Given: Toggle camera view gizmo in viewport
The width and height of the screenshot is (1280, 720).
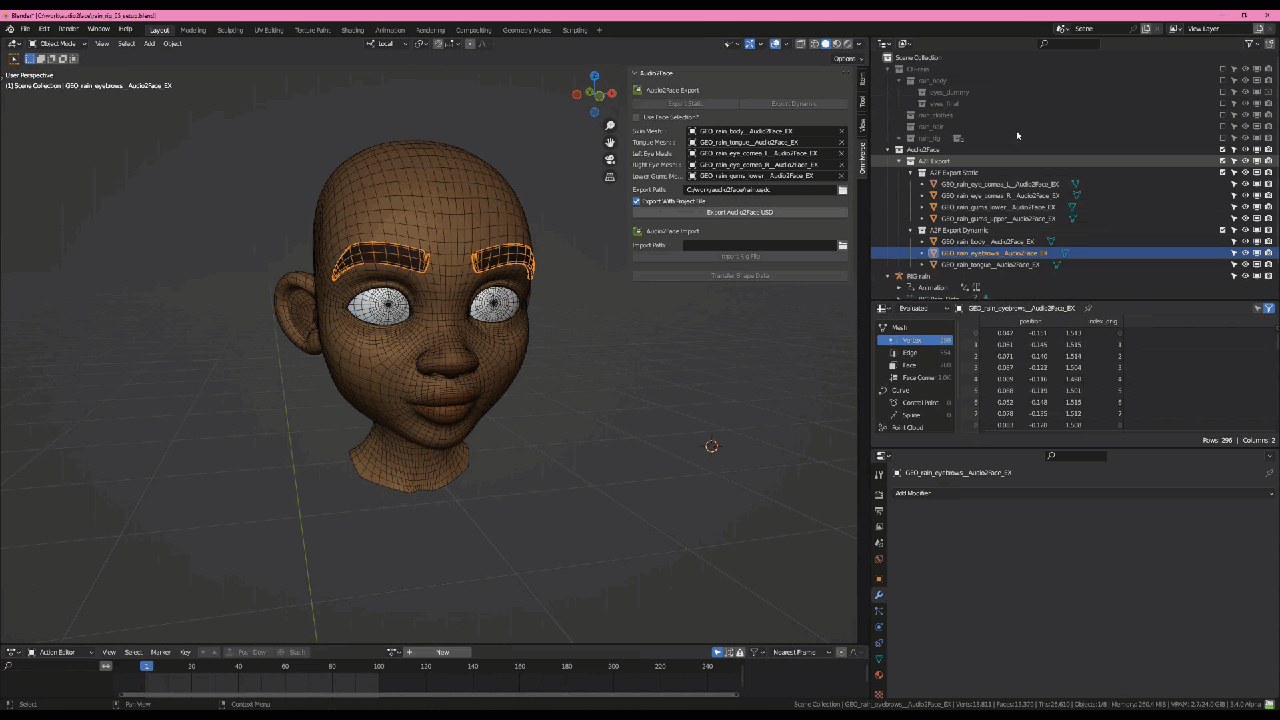Looking at the screenshot, I should [x=610, y=160].
